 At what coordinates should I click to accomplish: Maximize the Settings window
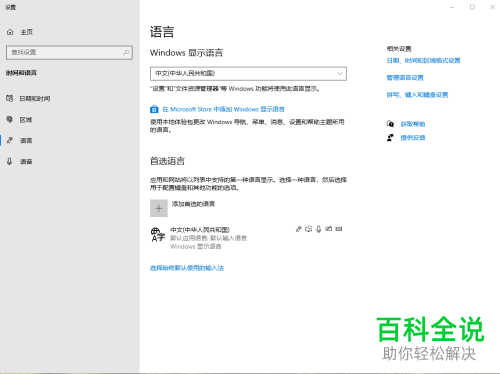tap(472, 7)
